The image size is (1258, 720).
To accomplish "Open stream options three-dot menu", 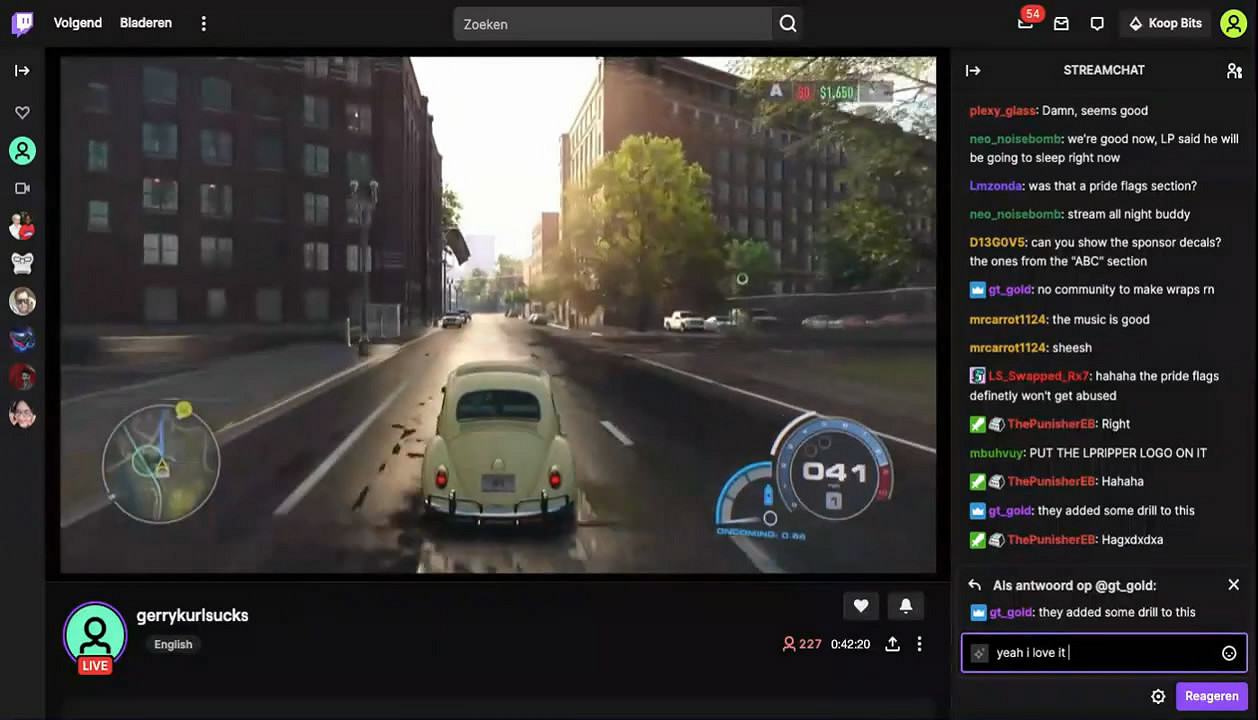I will coord(920,644).
